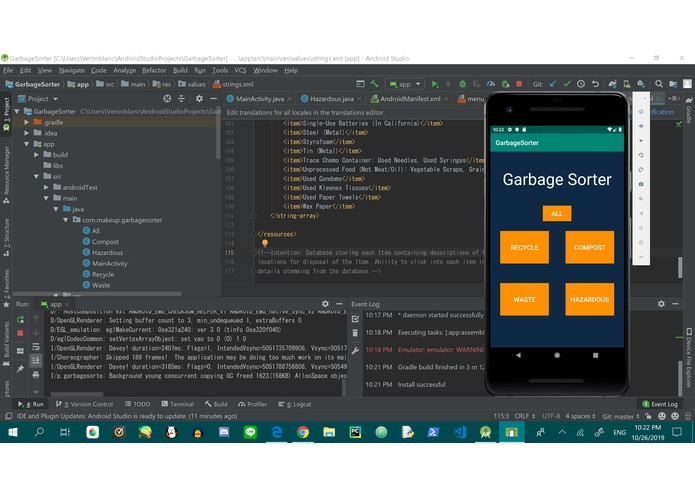Commit changes with Git green checkmark

coord(567,84)
